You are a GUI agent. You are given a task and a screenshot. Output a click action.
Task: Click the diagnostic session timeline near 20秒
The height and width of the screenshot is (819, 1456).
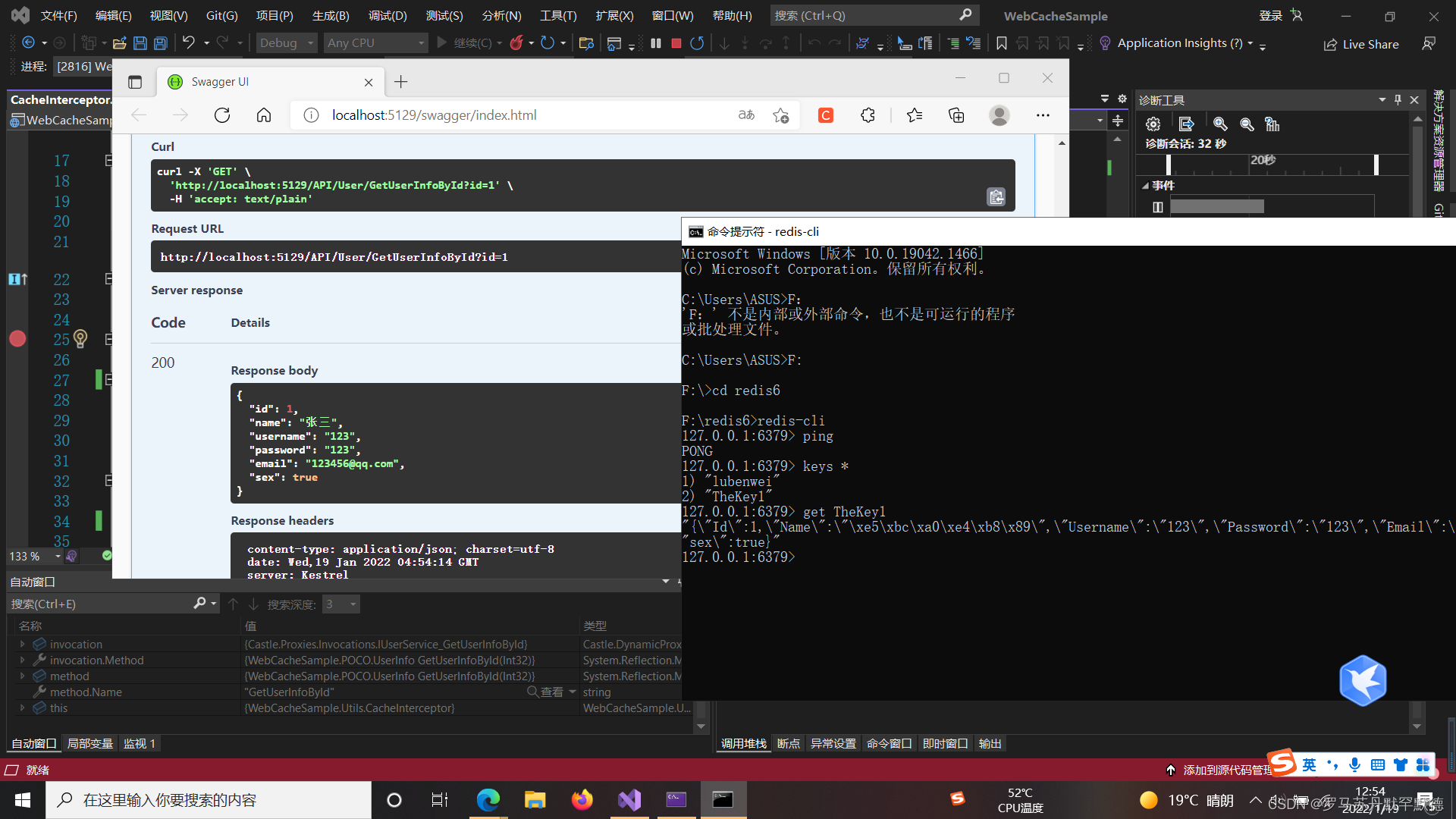(1263, 165)
